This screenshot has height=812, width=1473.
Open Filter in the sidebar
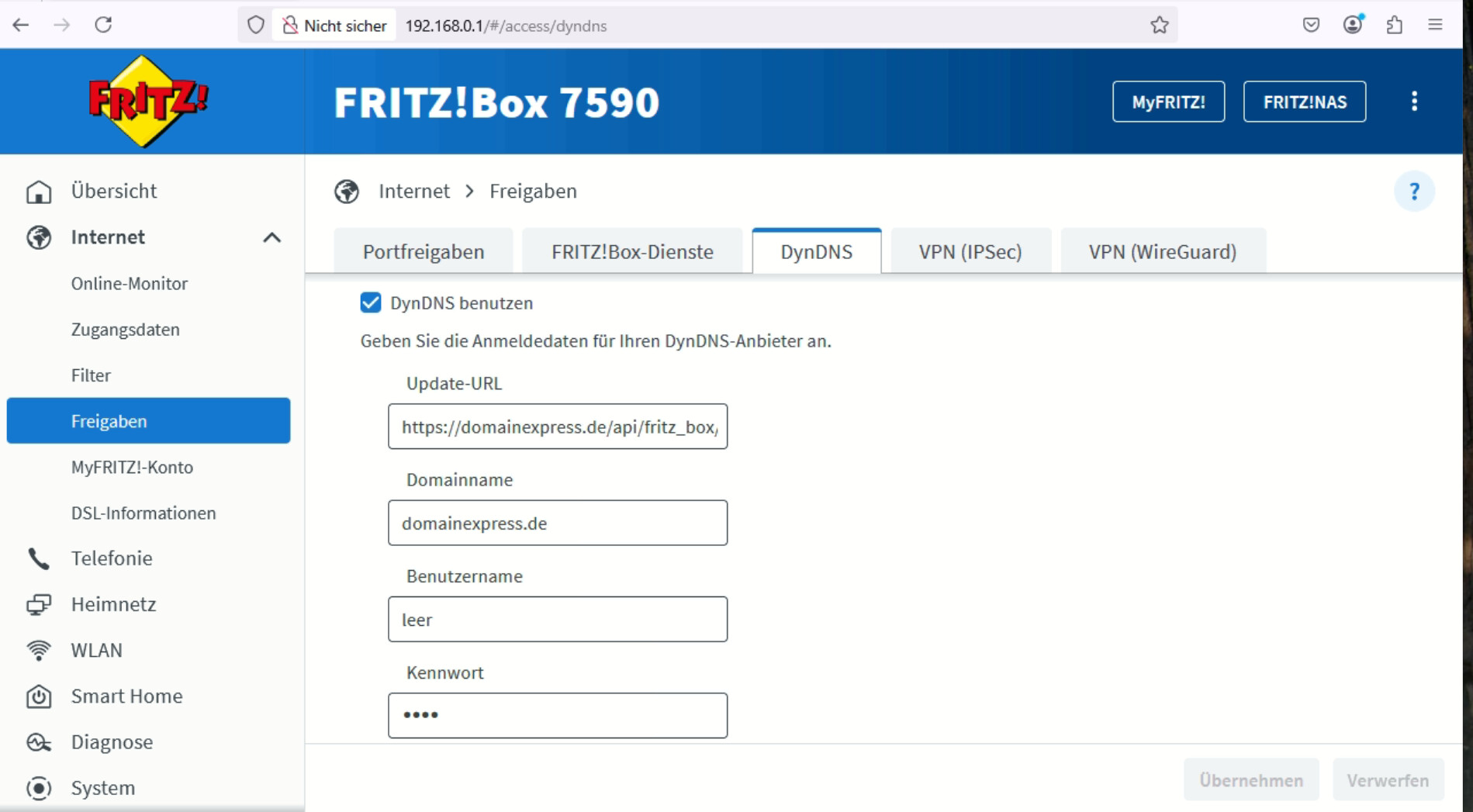click(91, 375)
